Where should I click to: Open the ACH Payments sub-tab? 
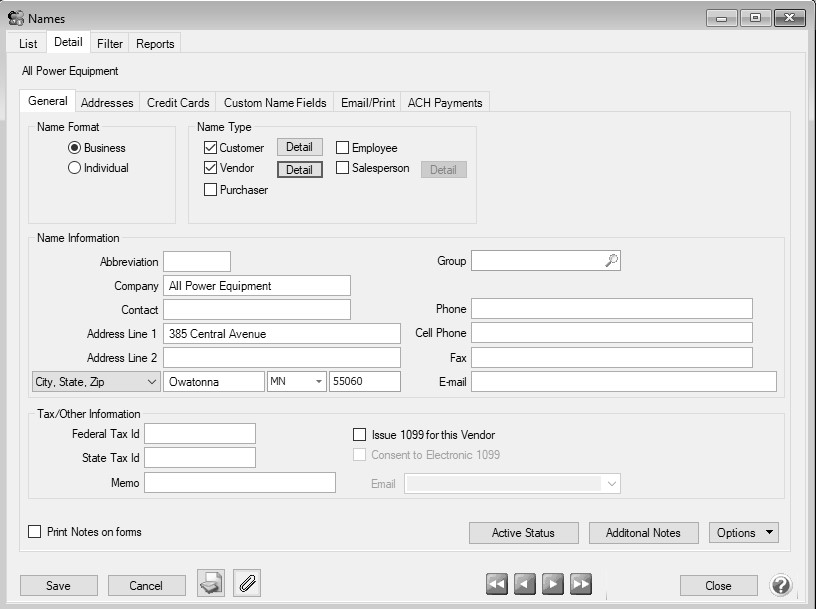(445, 103)
